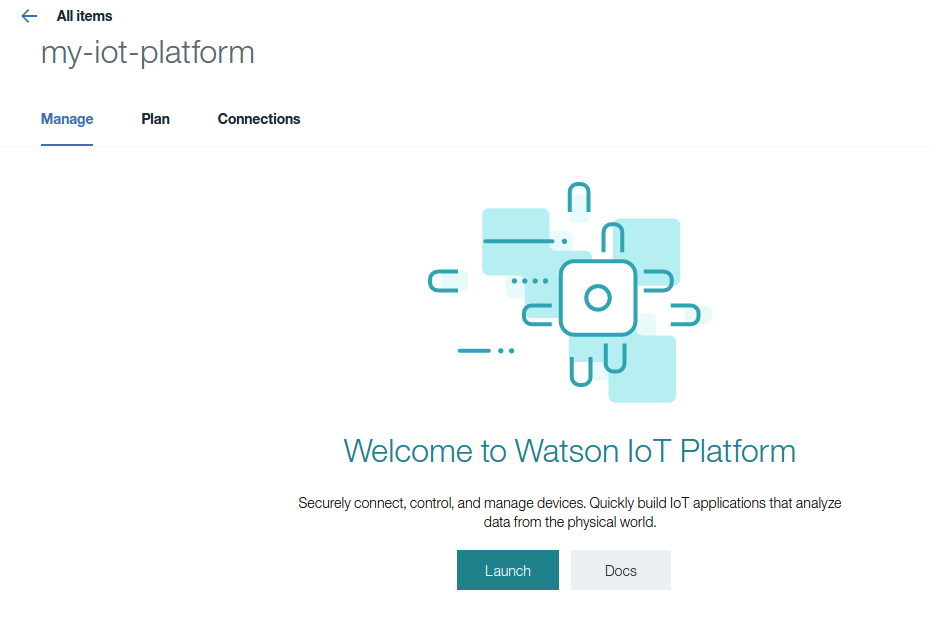Click the leftmost connector pin of illustration
This screenshot has height=621, width=933.
(443, 281)
